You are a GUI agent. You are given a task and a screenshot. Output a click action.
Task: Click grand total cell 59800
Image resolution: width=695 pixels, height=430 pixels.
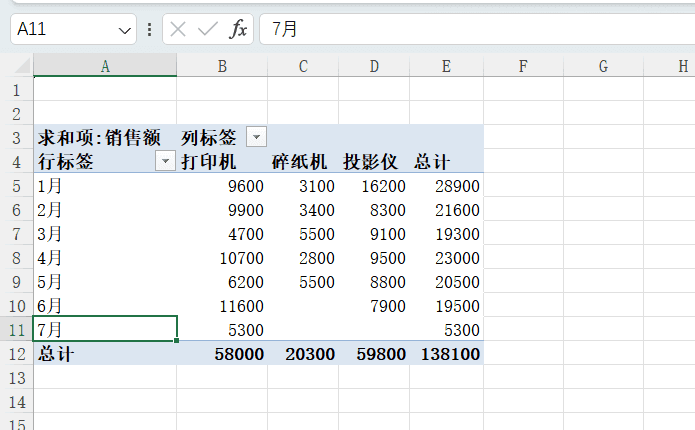pyautogui.click(x=374, y=353)
